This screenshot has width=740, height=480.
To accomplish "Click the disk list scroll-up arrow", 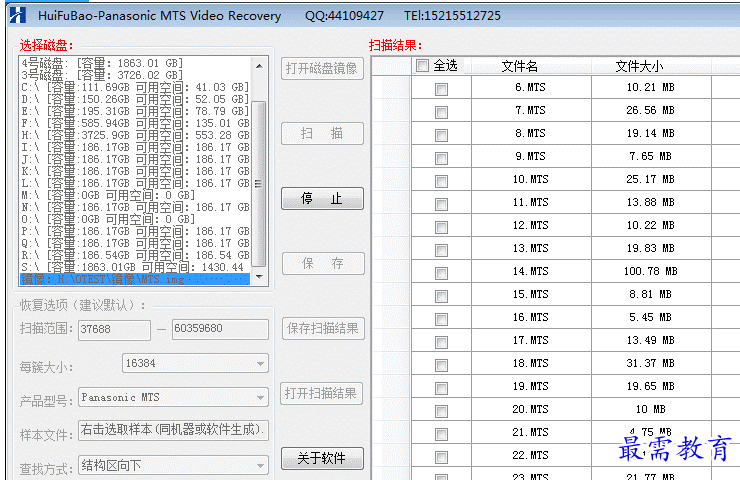I will tap(259, 66).
